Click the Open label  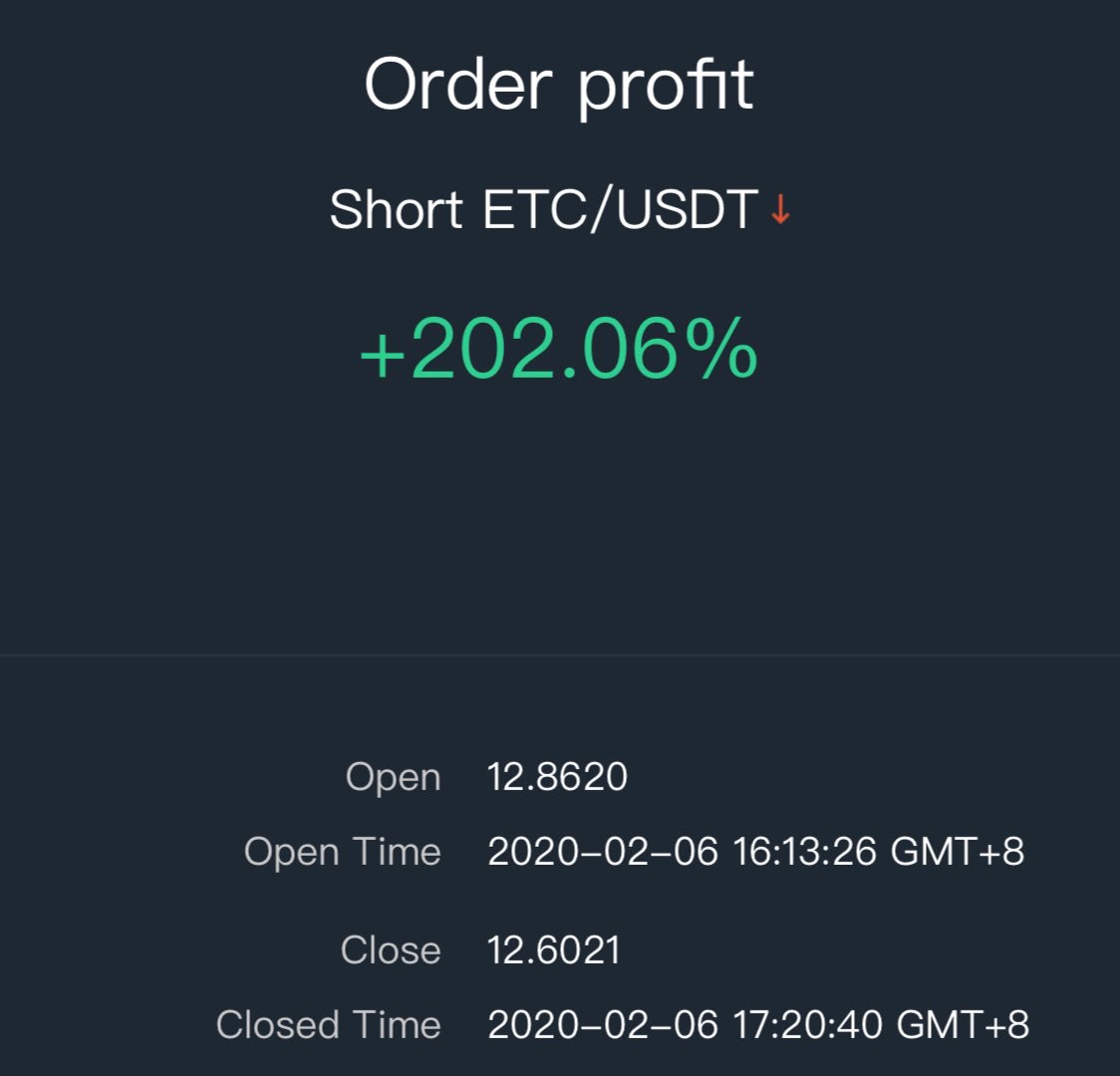pyautogui.click(x=393, y=777)
